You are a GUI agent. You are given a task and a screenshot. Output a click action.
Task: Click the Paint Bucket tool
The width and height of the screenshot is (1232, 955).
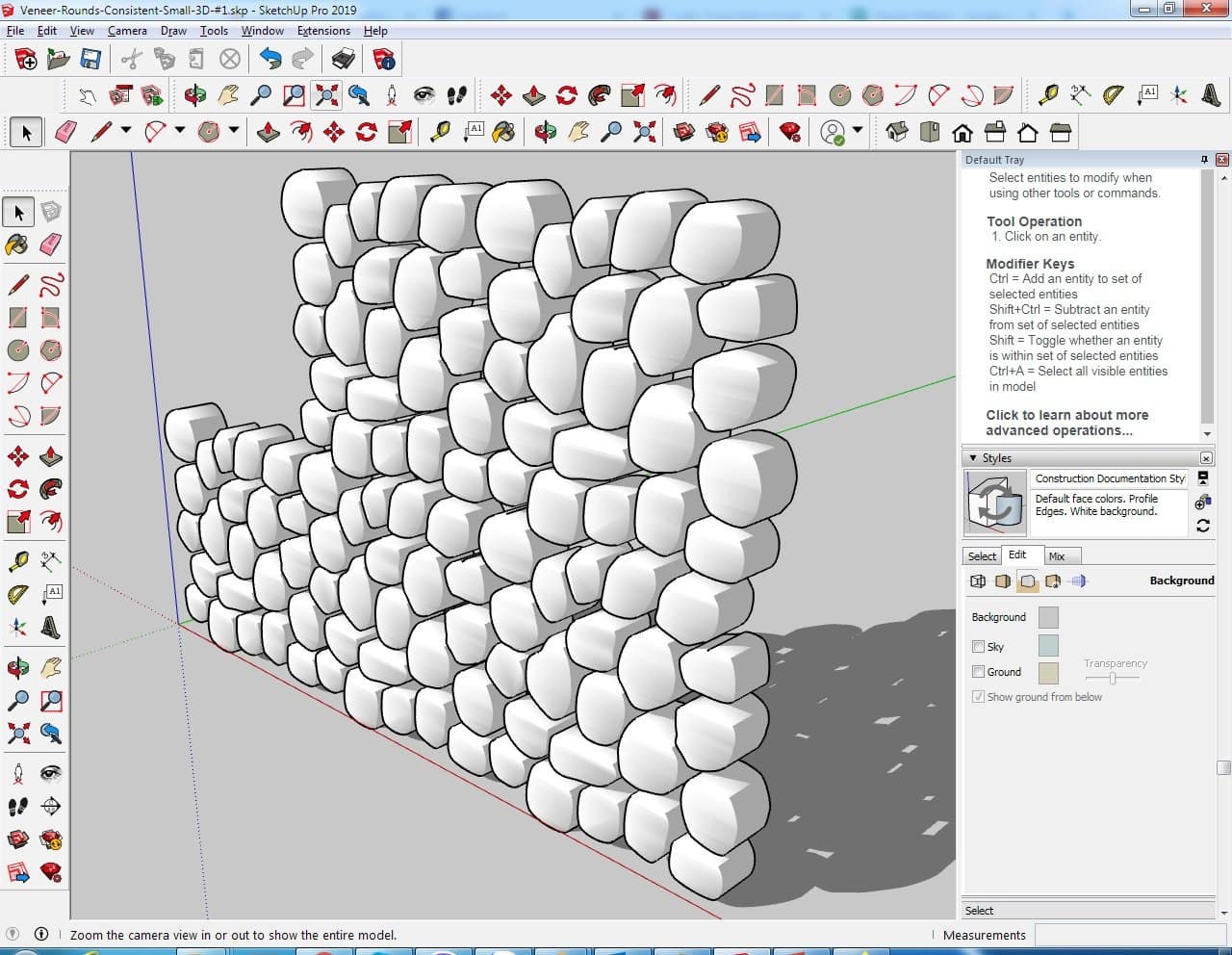point(17,245)
